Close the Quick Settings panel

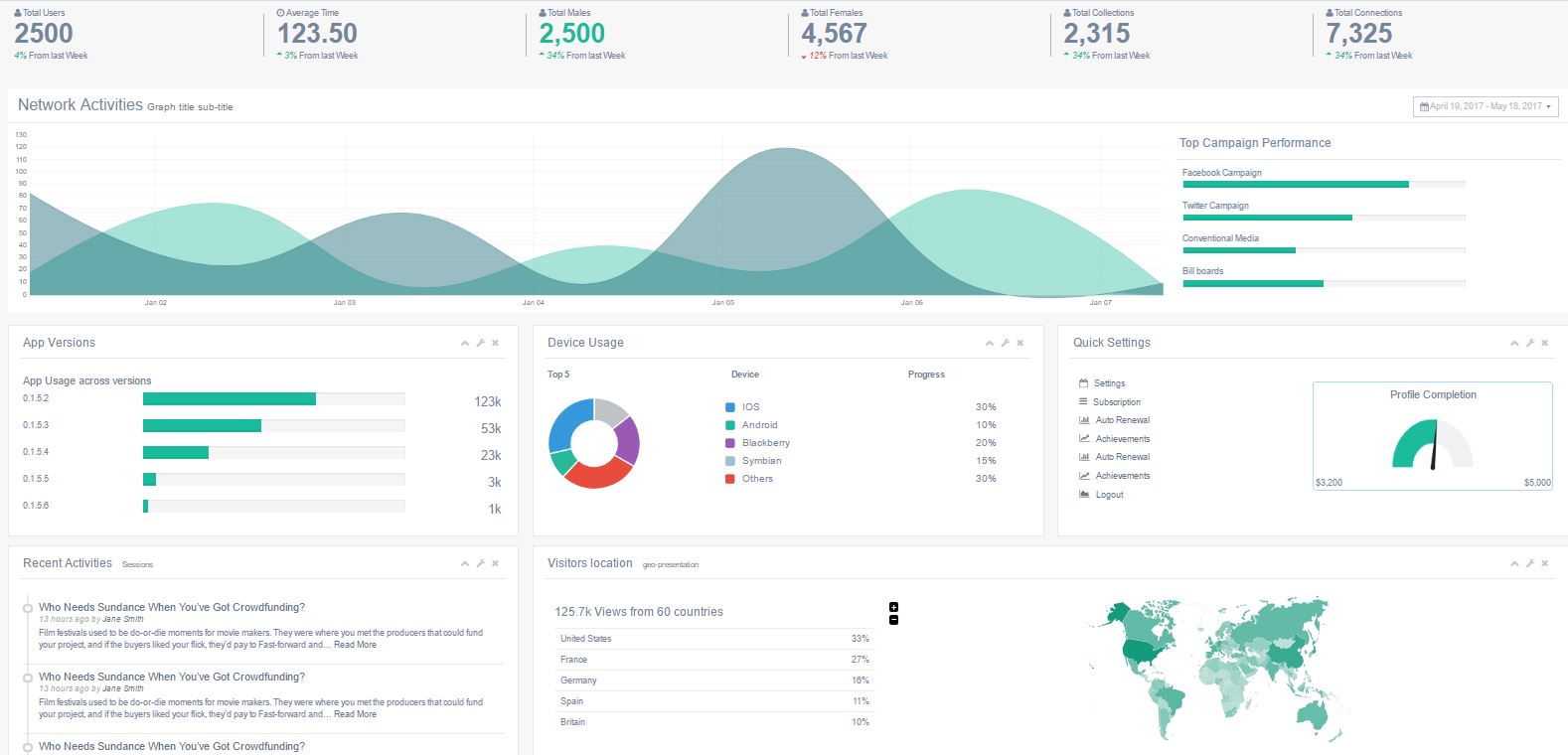pyautogui.click(x=1544, y=343)
